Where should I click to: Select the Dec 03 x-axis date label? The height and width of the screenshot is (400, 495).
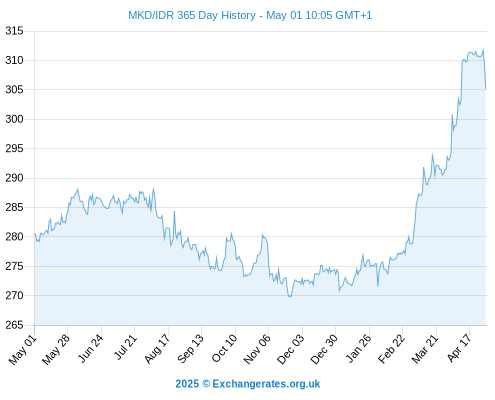click(290, 349)
